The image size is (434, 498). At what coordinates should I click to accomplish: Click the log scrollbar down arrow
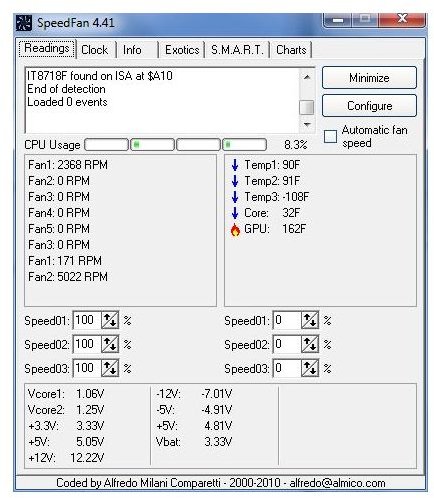point(307,125)
